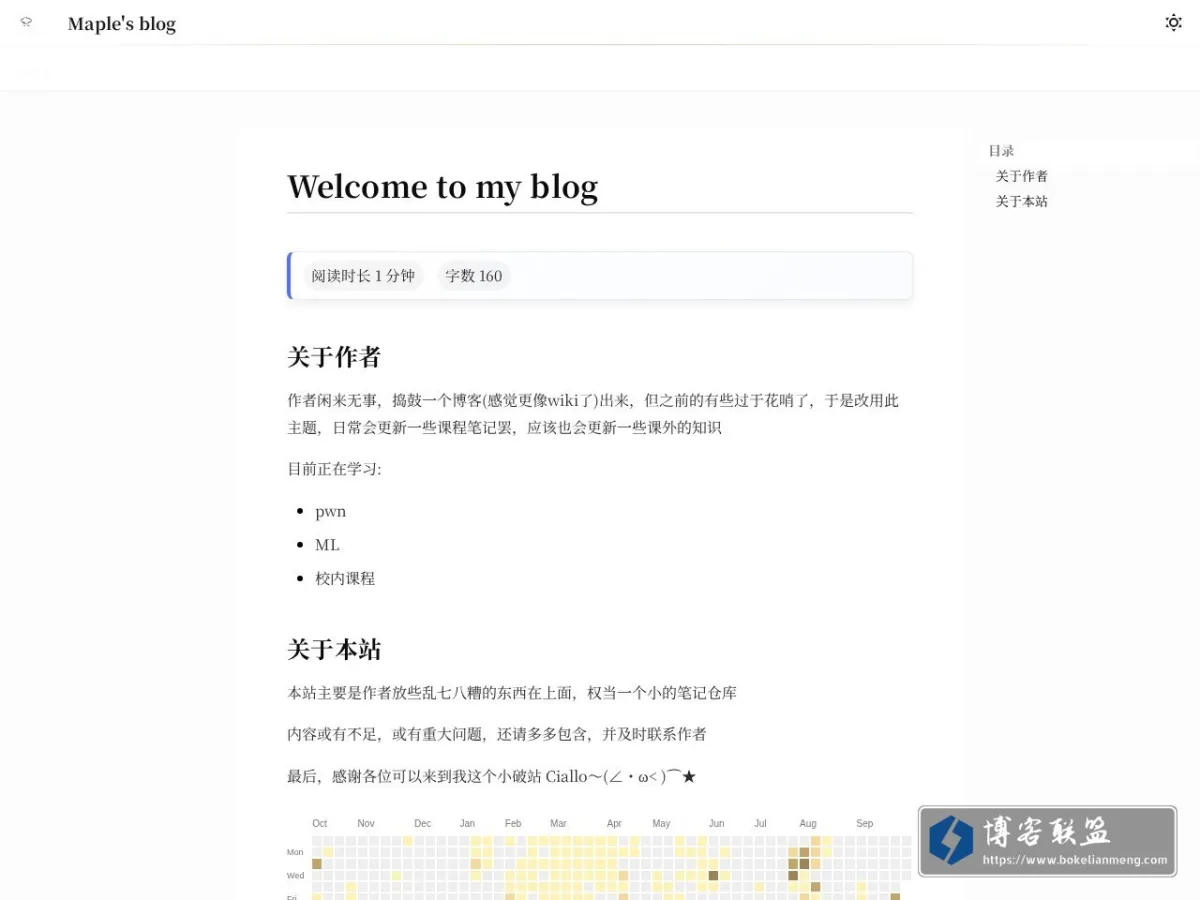Jump to 关于作者 in the table of contents
Screen dimensions: 1200x900
click(1021, 176)
